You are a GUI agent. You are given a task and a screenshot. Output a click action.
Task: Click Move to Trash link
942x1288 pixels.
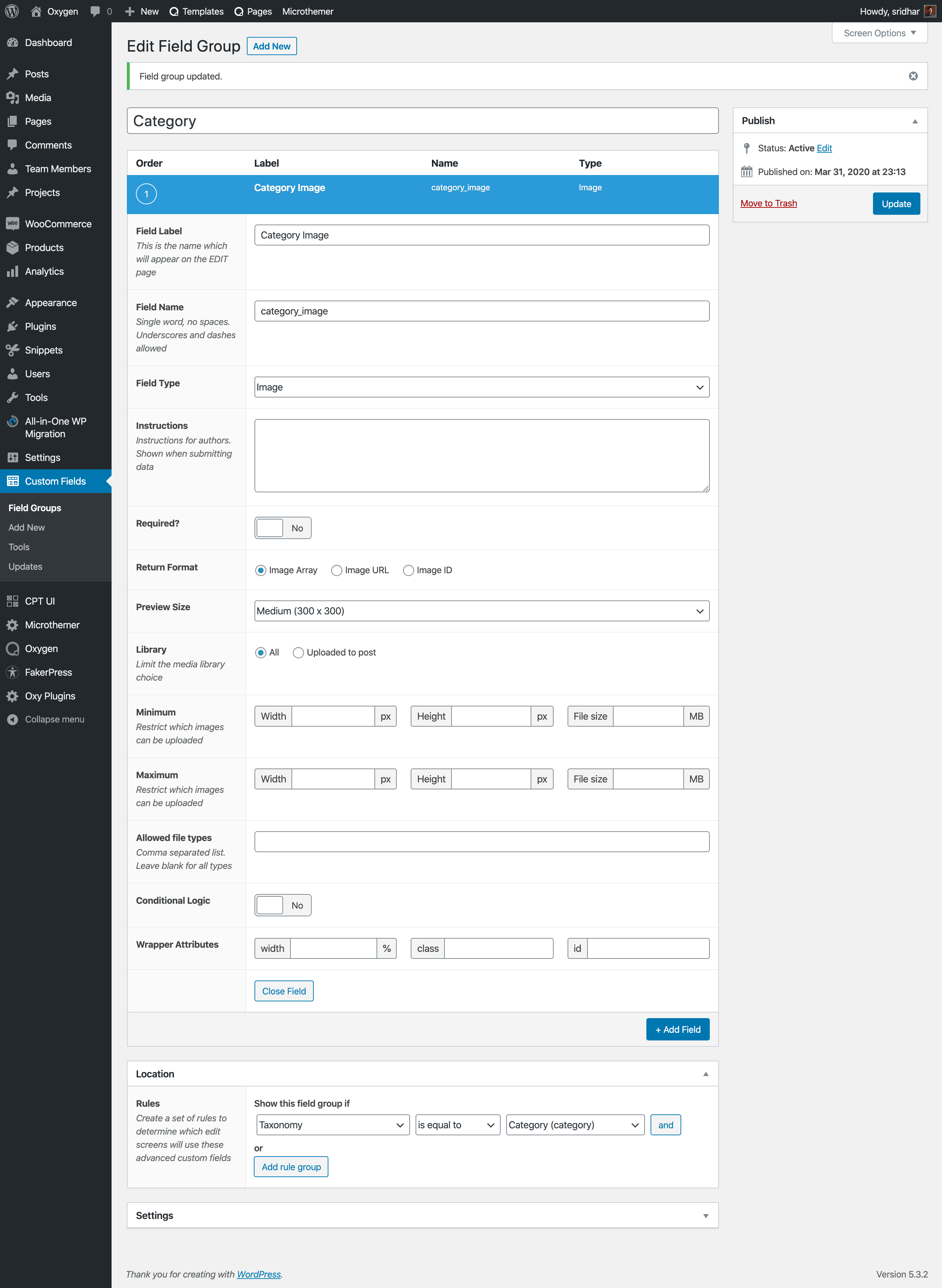point(768,204)
